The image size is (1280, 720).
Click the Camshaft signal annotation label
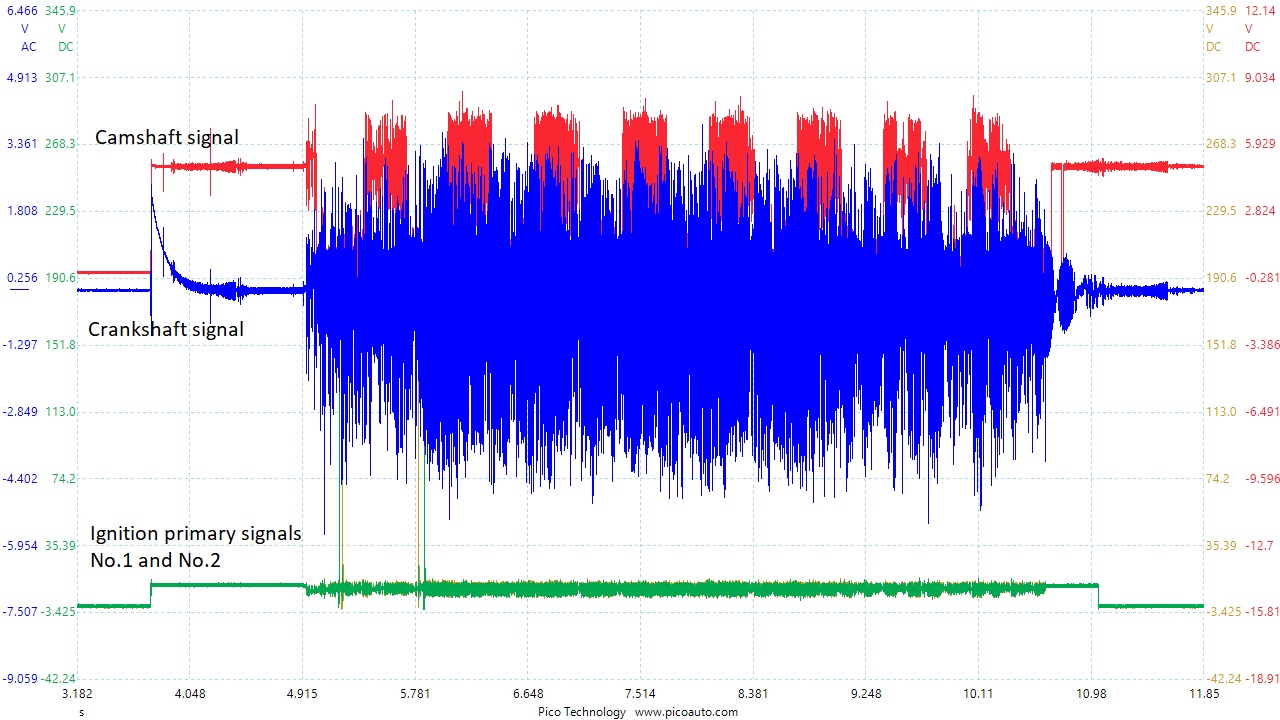[167, 138]
